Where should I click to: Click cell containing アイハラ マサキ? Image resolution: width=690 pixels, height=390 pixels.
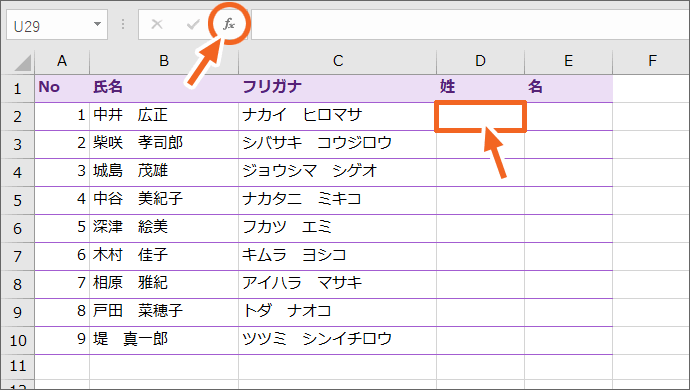tap(338, 284)
